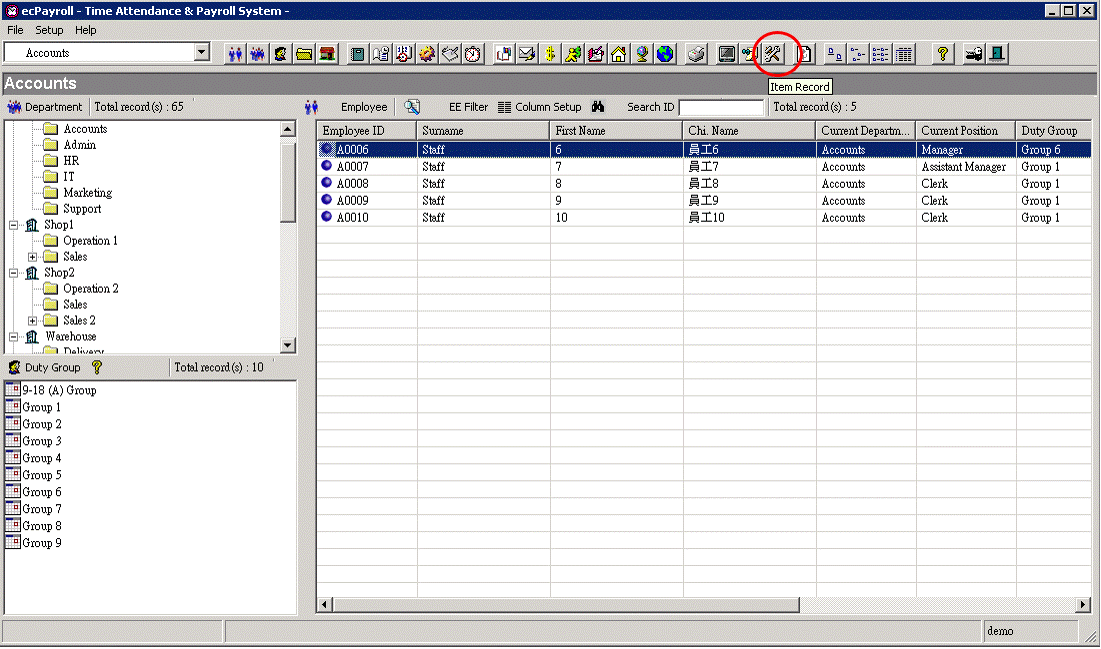Click the binoculars find icon
Screen dimensions: 1101x649
click(x=598, y=107)
